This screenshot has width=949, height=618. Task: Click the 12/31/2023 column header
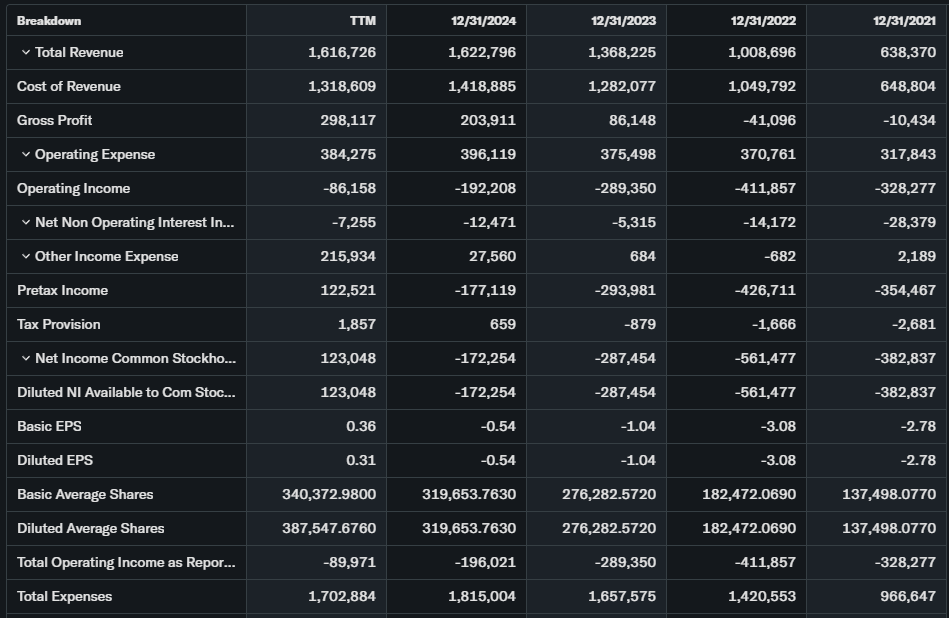[x=624, y=20]
